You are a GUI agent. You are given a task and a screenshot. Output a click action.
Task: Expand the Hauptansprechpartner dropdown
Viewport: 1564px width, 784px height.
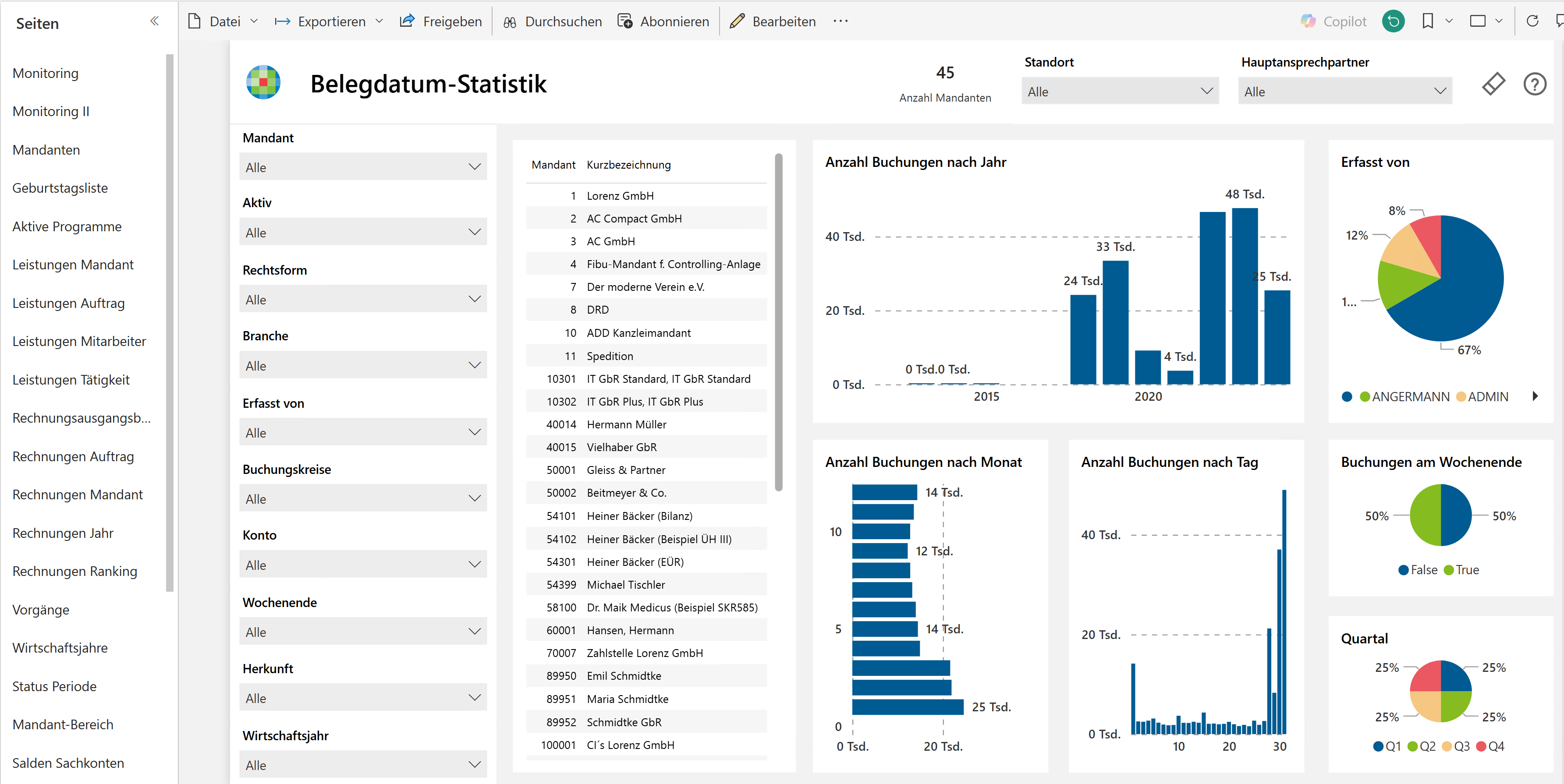click(1345, 91)
